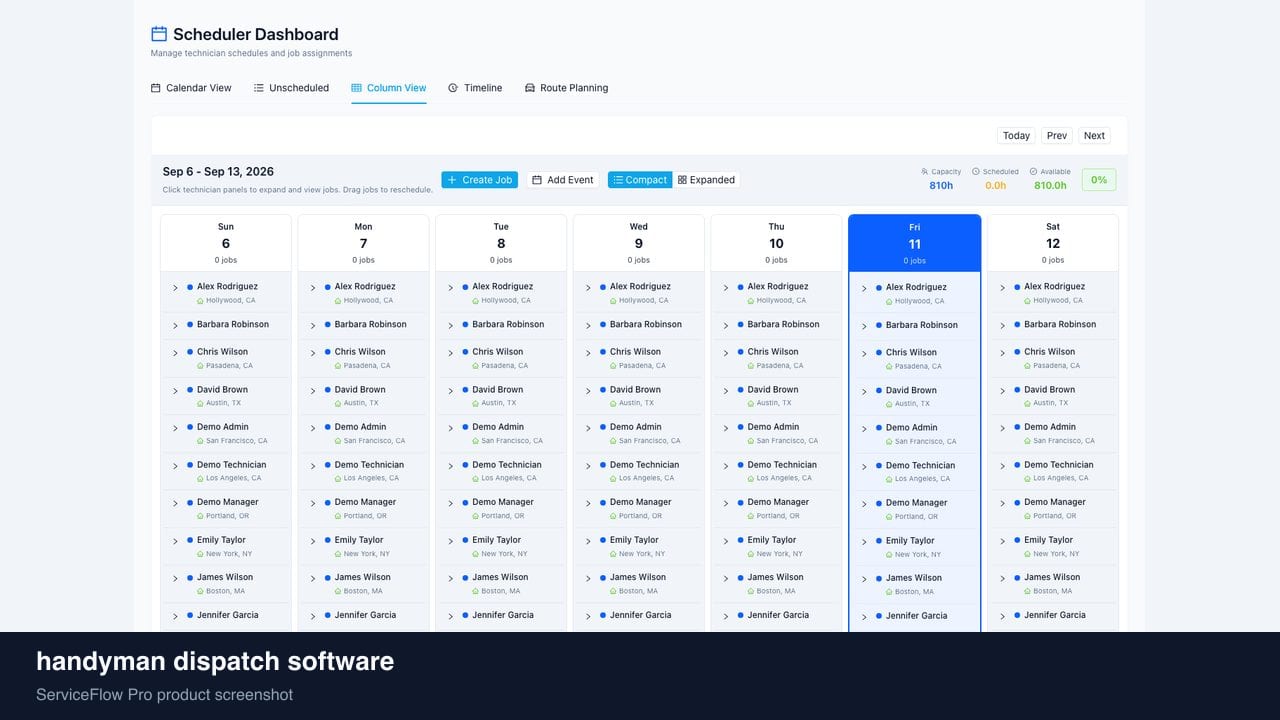The width and height of the screenshot is (1280, 720).
Task: Open the Calendar View tab
Action: point(191,88)
